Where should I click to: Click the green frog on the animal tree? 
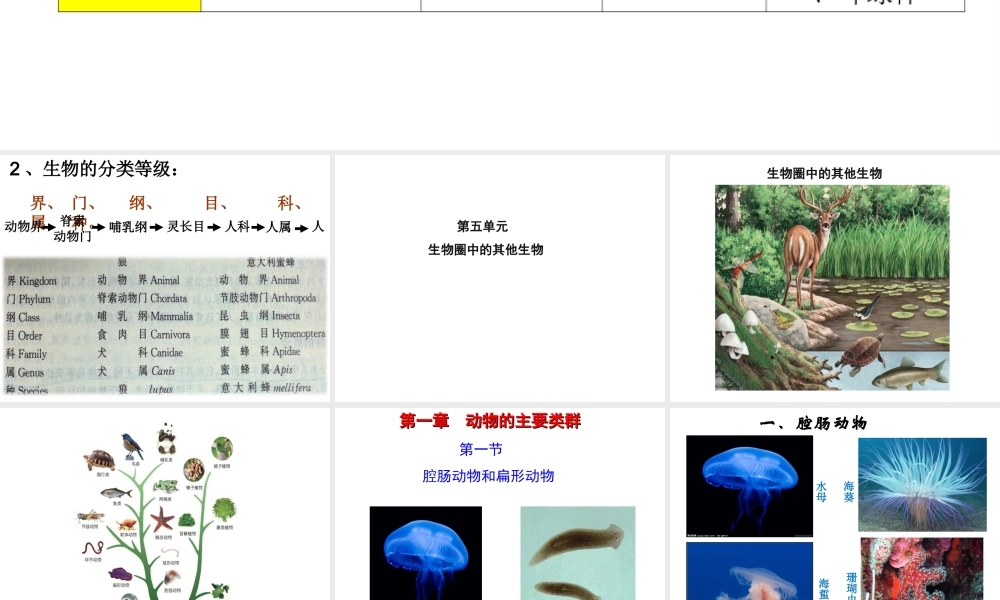[x=165, y=487]
